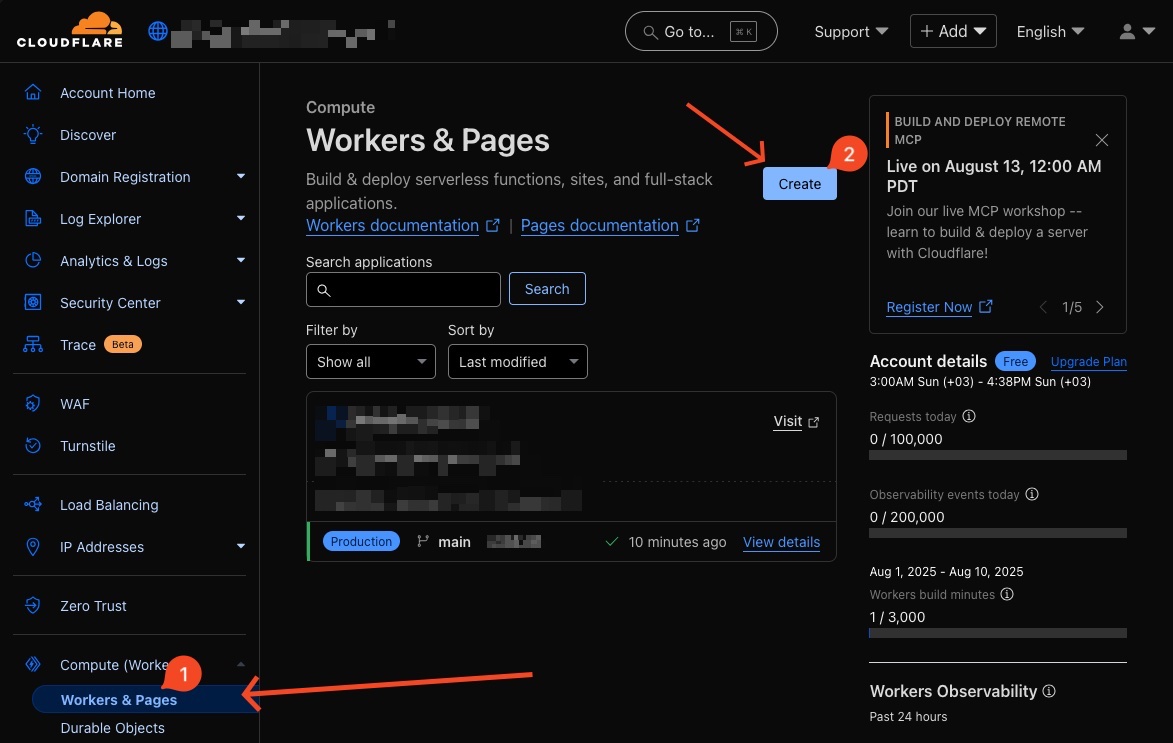Click the Search applications input field

403,290
